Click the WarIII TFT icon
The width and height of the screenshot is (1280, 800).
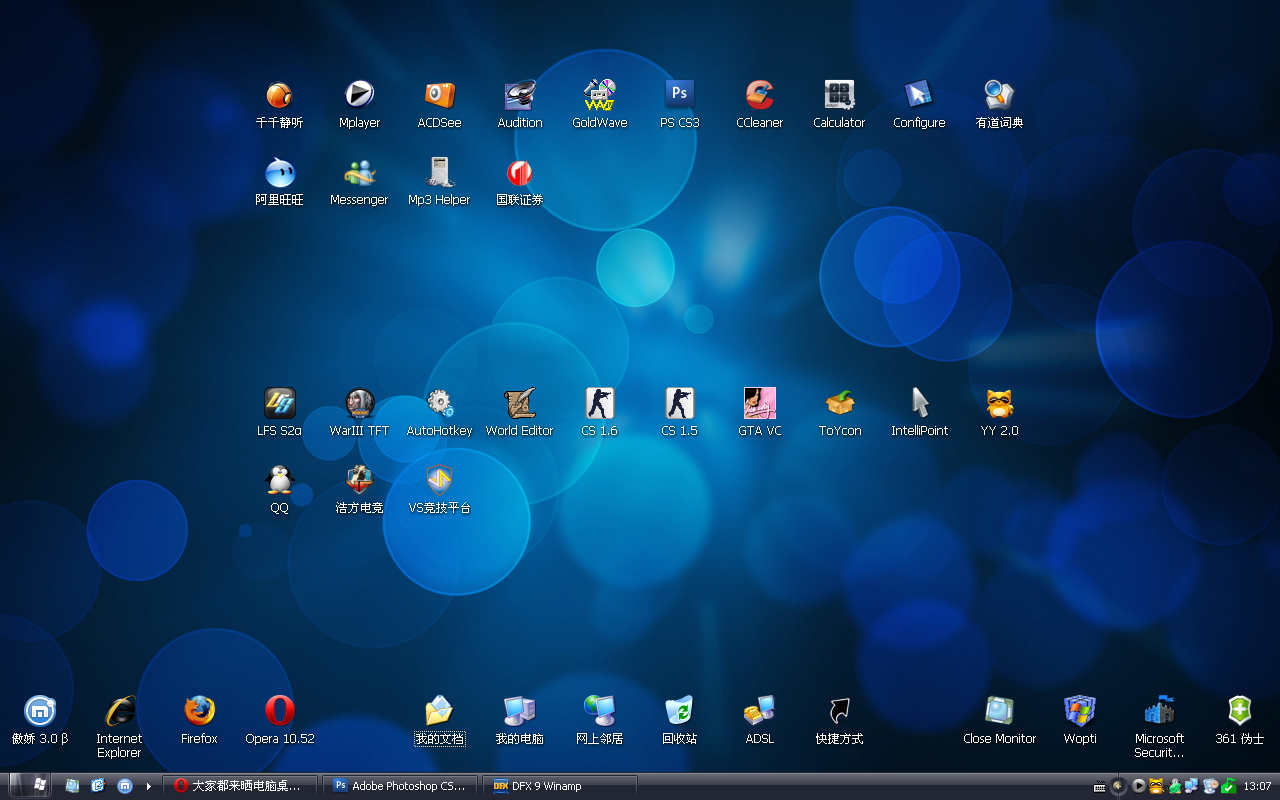point(359,413)
